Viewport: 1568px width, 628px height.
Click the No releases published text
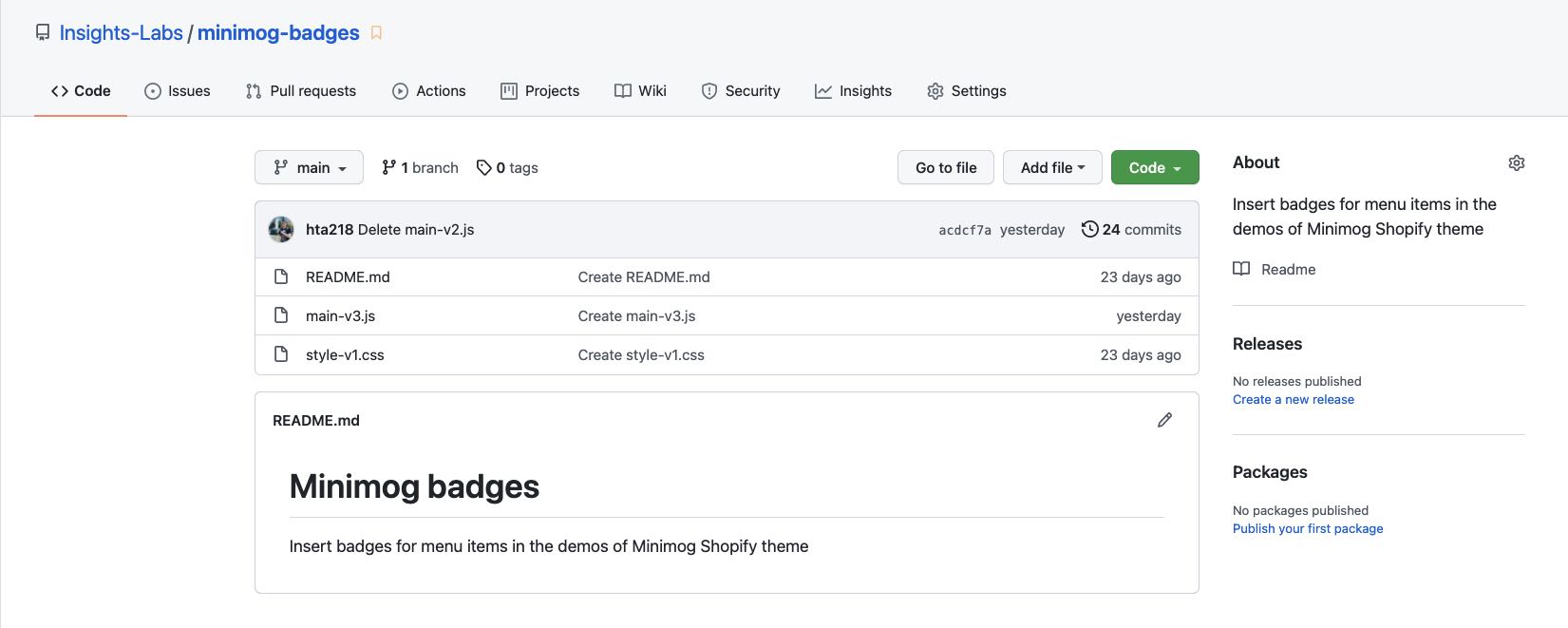pos(1296,382)
